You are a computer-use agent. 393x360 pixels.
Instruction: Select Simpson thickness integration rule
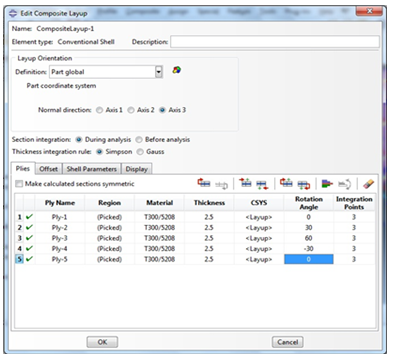coord(99,152)
